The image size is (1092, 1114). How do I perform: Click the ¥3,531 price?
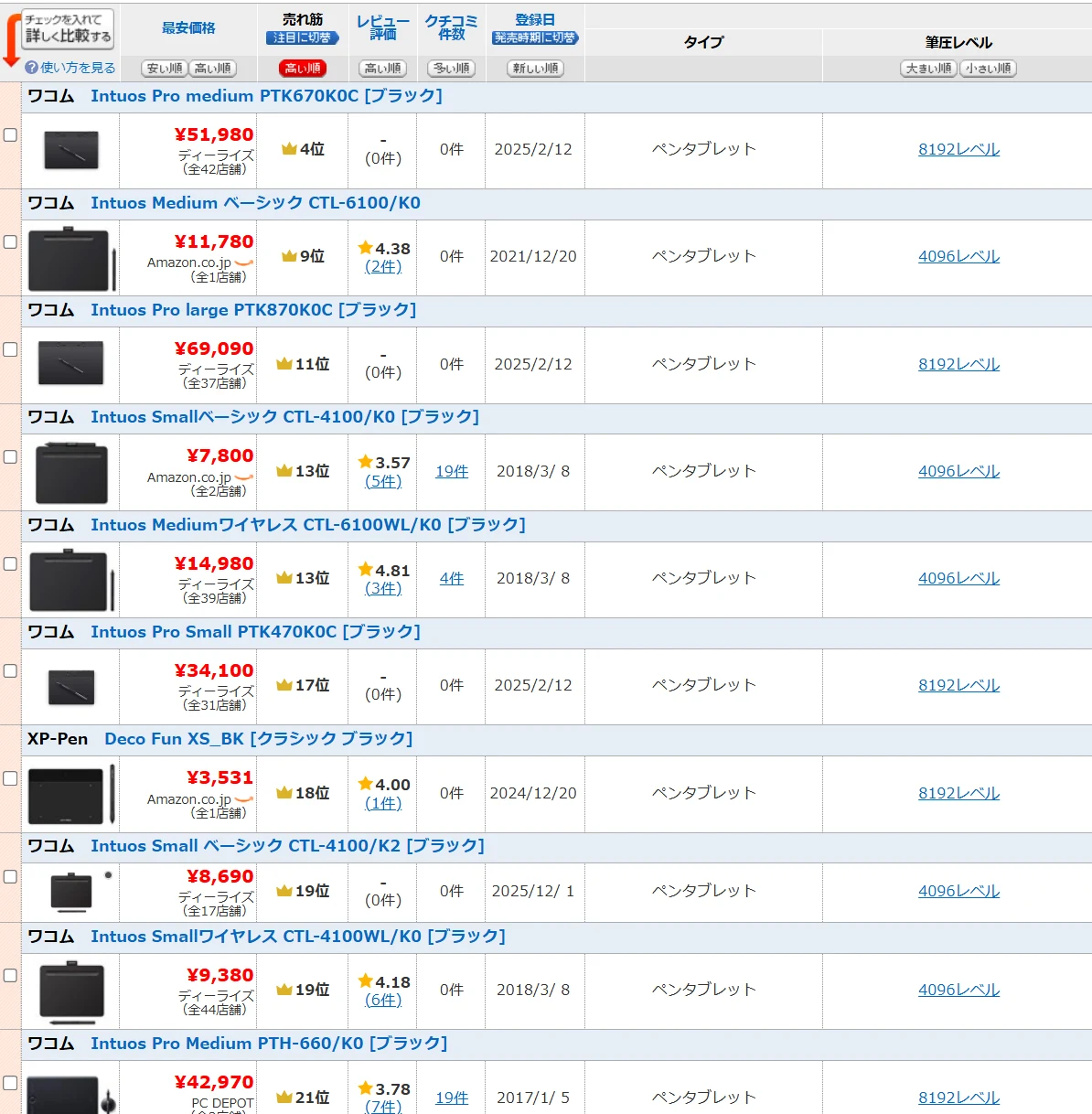point(220,777)
